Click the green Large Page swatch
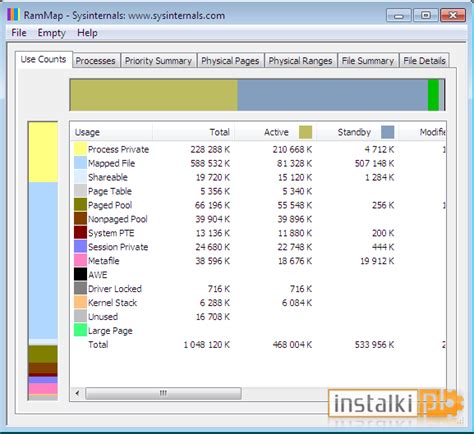The image size is (474, 434). (x=80, y=330)
